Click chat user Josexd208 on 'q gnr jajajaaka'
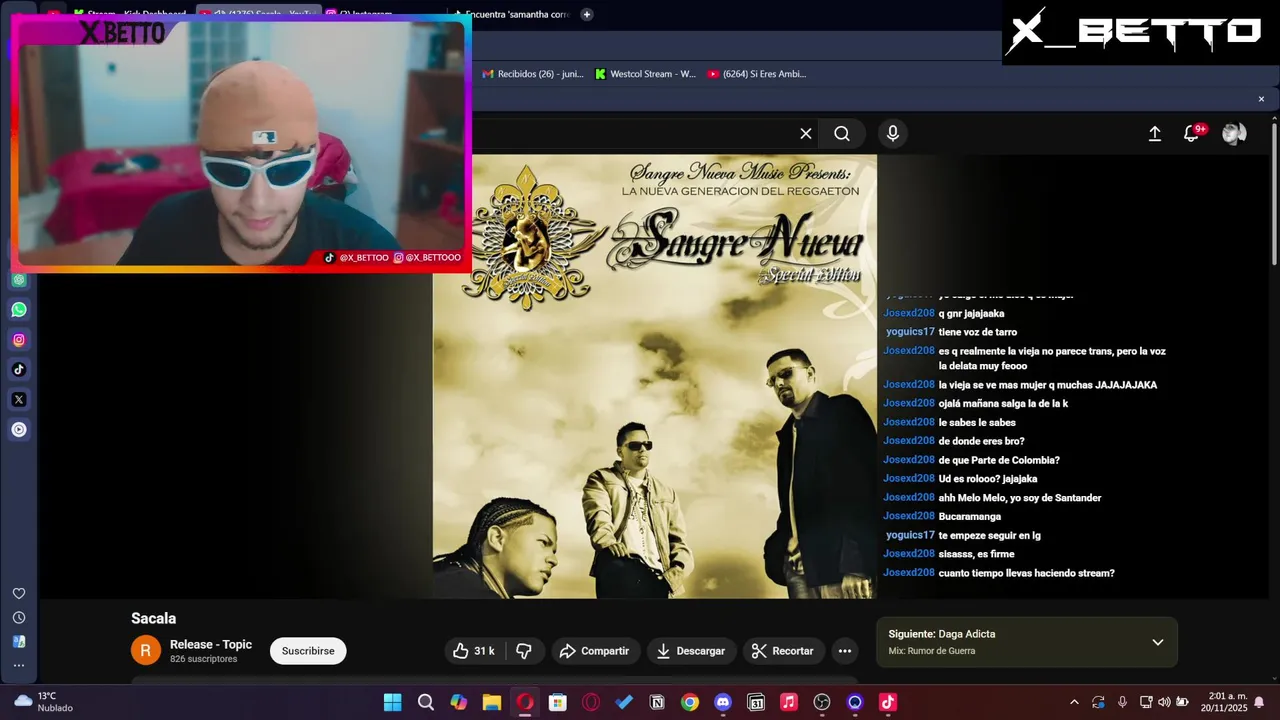Image resolution: width=1280 pixels, height=720 pixels. [x=909, y=314]
